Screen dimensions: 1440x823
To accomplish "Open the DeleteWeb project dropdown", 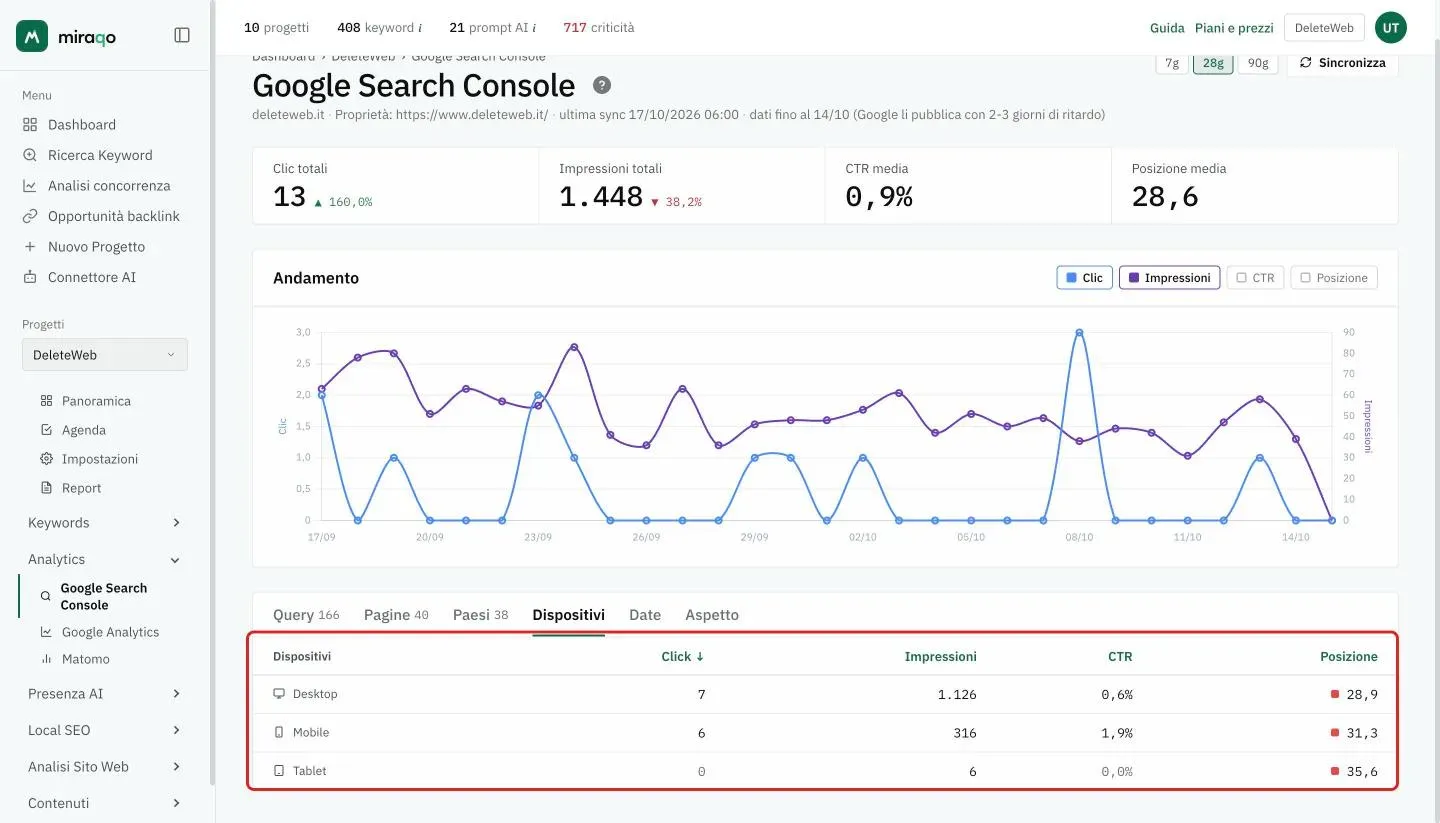I will [105, 355].
